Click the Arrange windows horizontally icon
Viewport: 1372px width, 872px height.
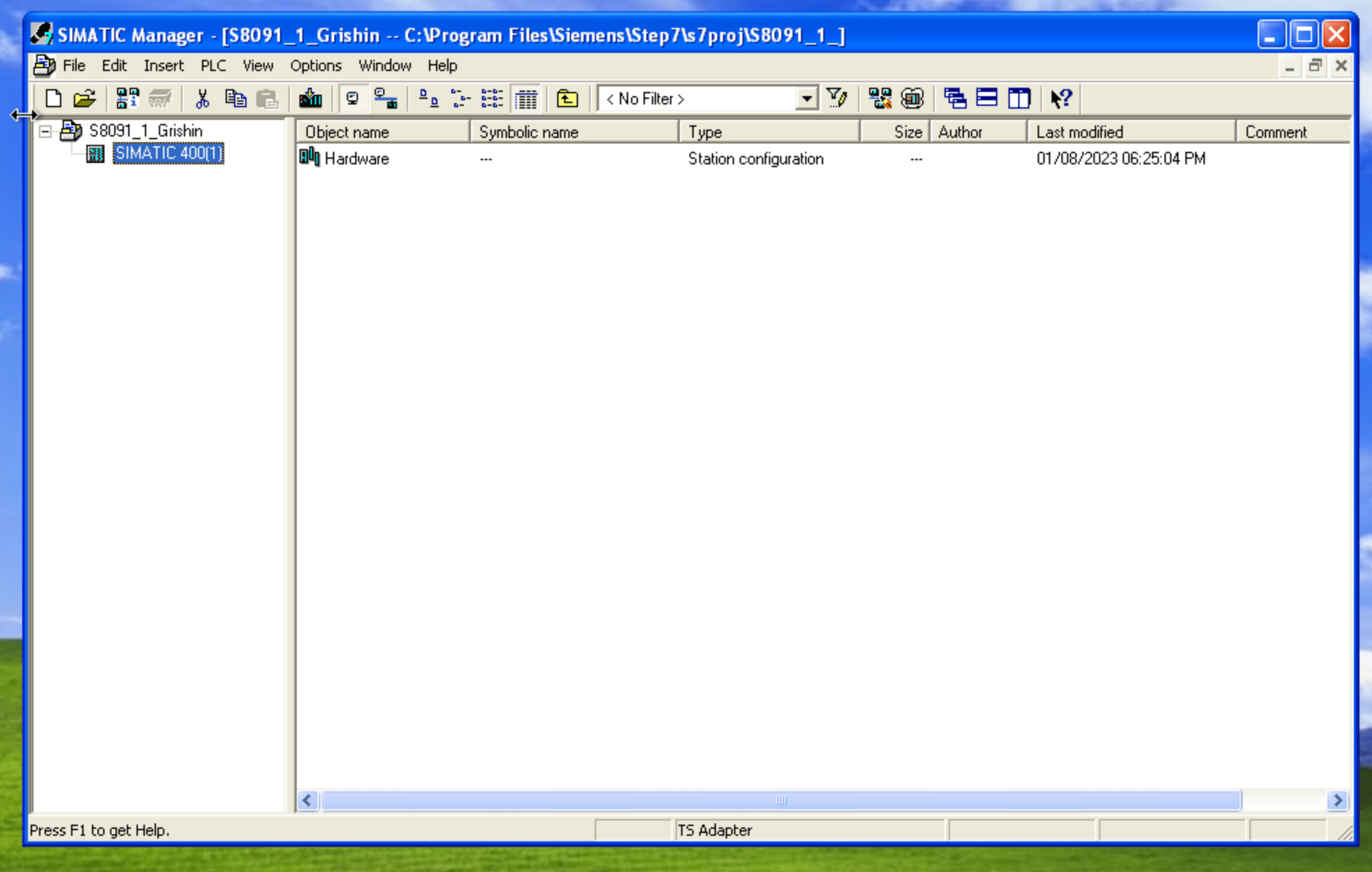pos(987,99)
